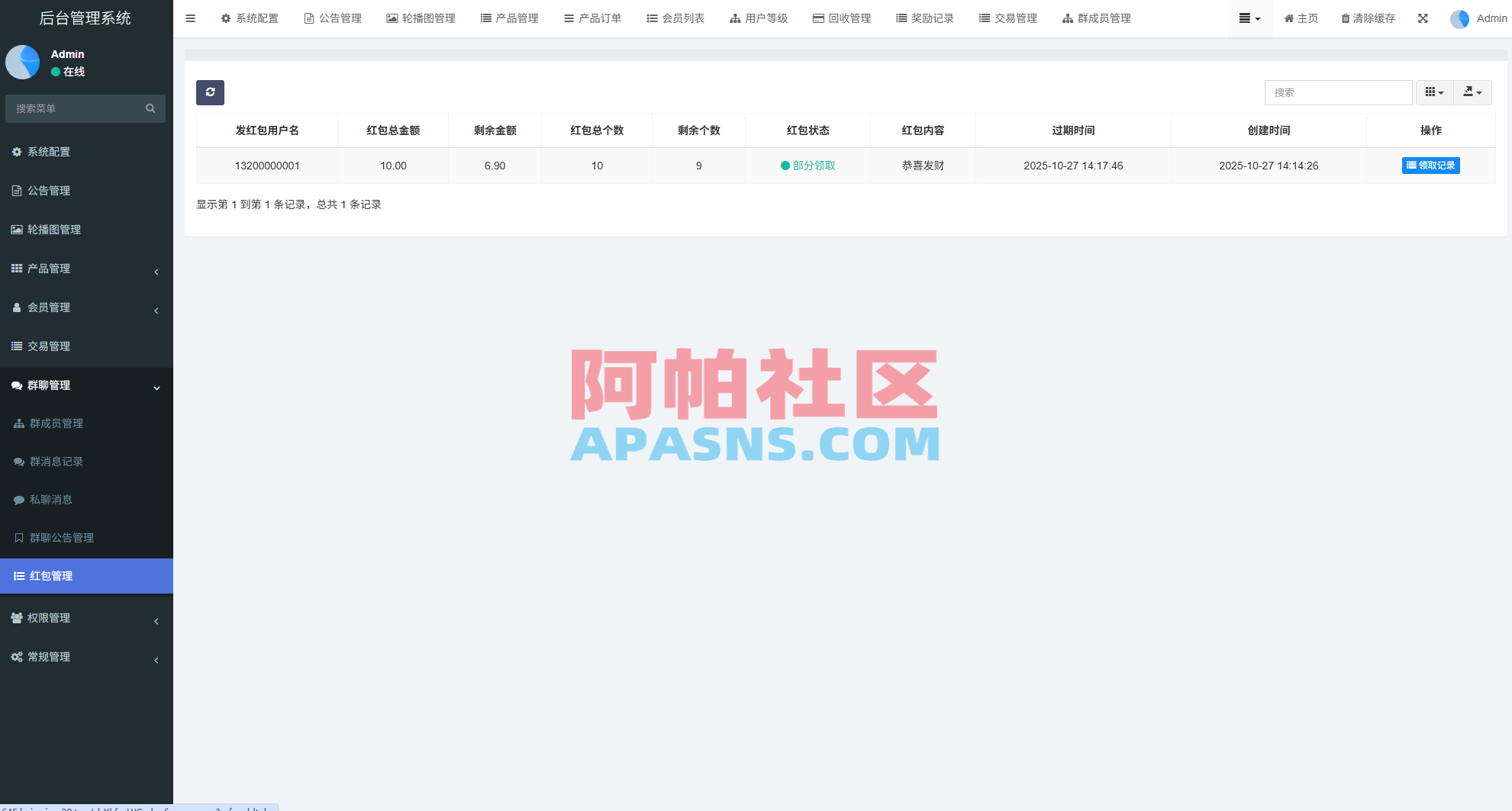Collapse the 群聊管理 submenu
The image size is (1512, 811).
[x=86, y=385]
